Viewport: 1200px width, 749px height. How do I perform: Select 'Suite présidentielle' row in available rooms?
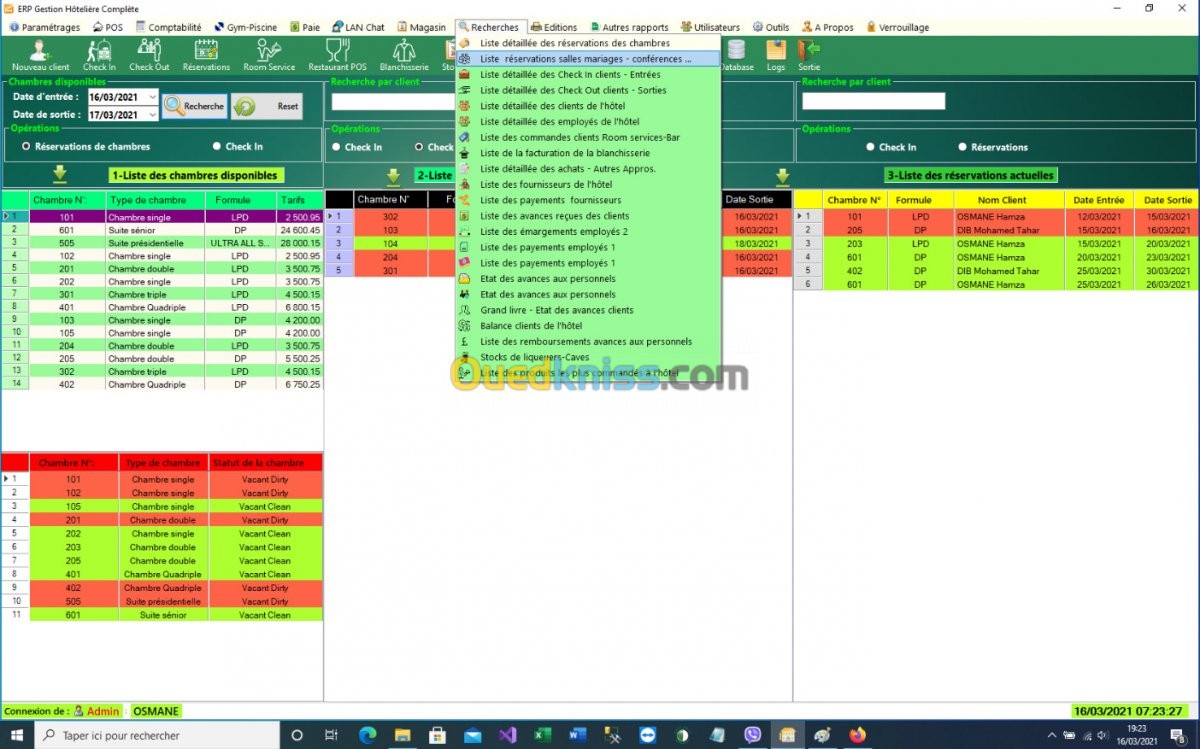pos(163,243)
